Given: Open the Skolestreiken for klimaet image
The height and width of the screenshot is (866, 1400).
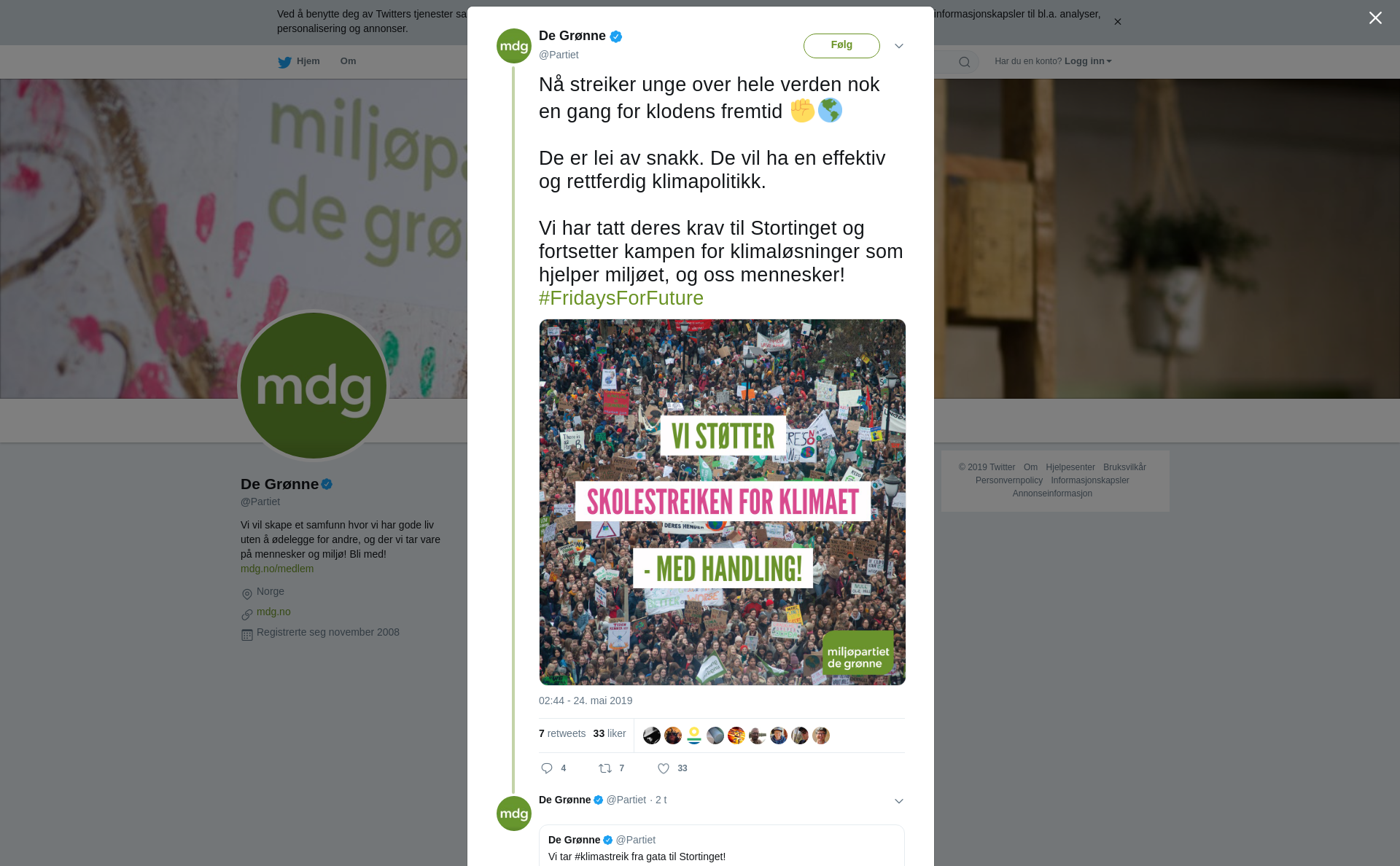Looking at the screenshot, I should click(x=723, y=502).
